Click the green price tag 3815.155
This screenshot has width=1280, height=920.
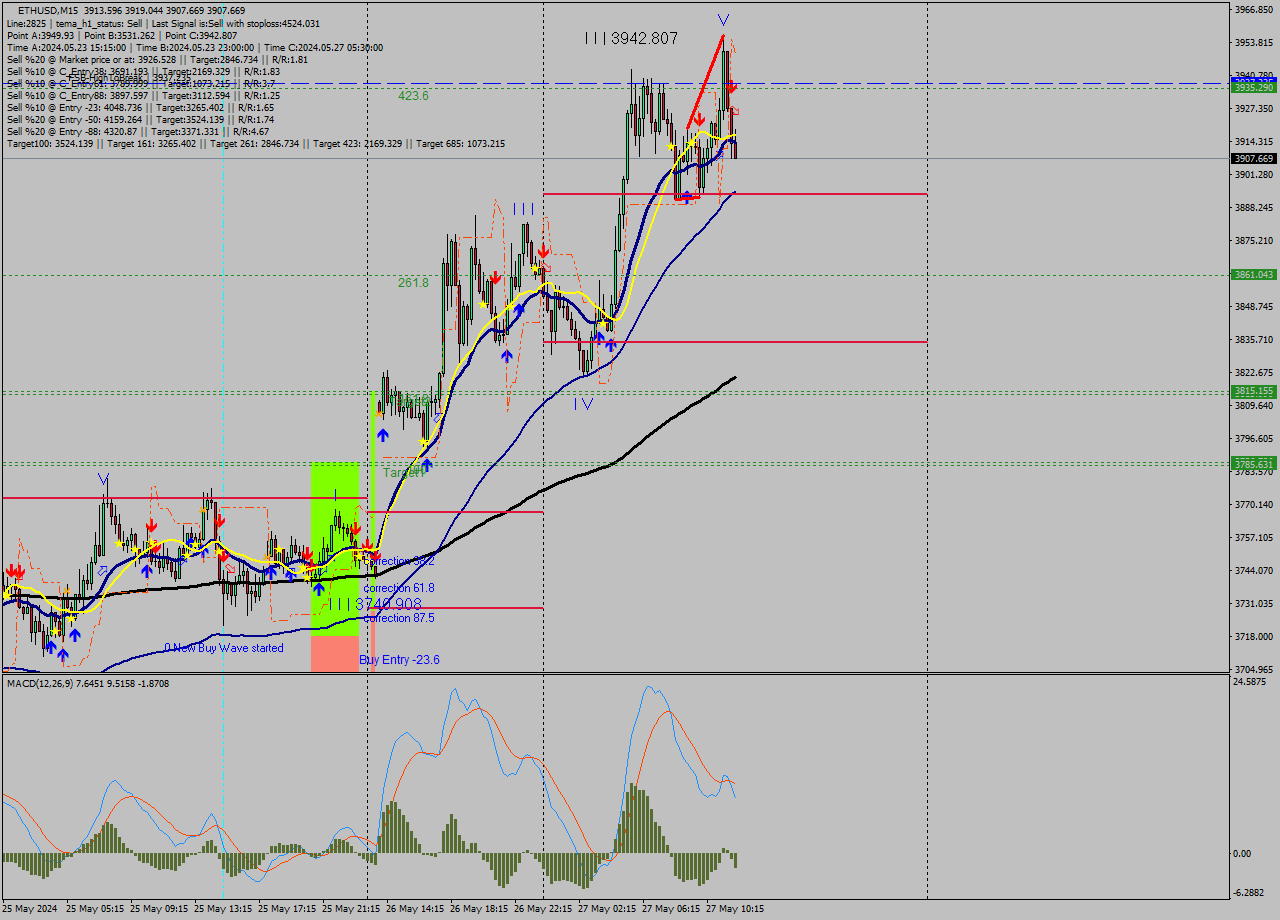coord(1253,392)
